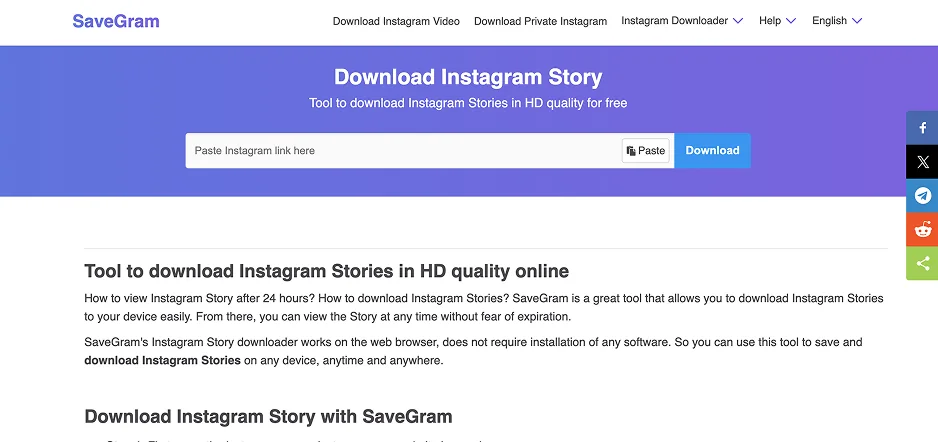Click heading Download Instagram Story with SaveGram
Image resolution: width=938 pixels, height=442 pixels.
click(x=268, y=416)
